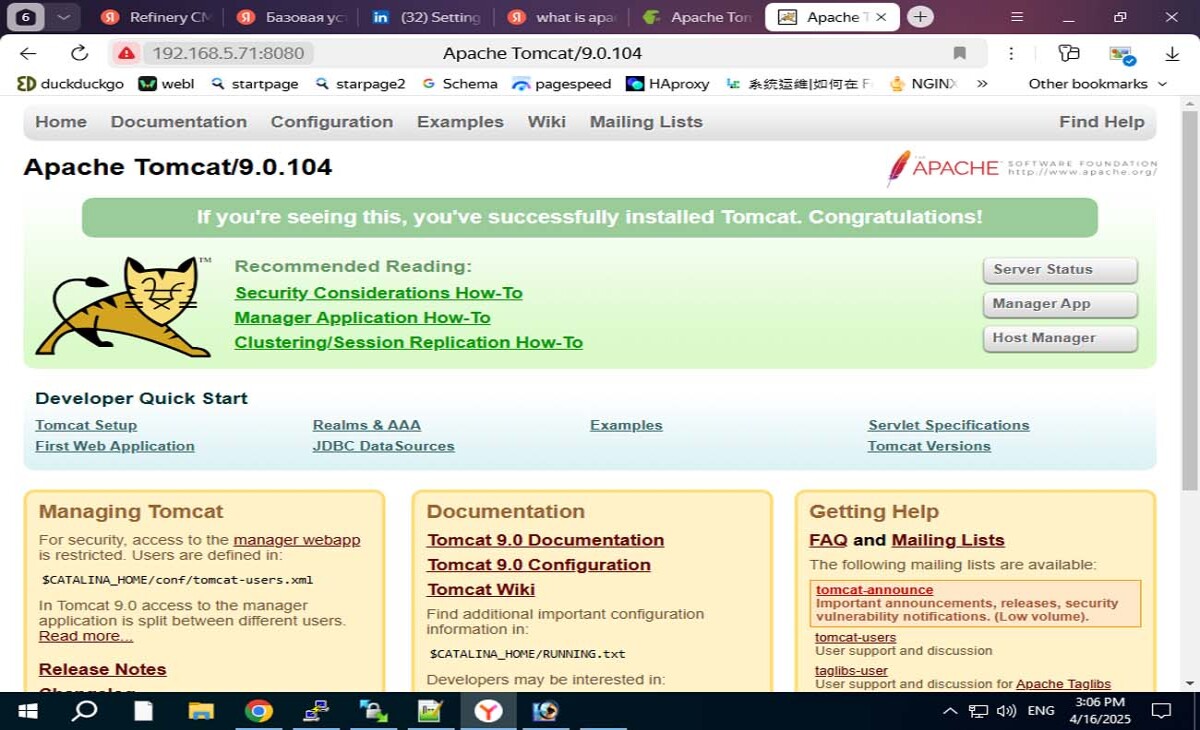Open the webl bookmark
Image resolution: width=1200 pixels, height=730 pixels.
pyautogui.click(x=166, y=84)
